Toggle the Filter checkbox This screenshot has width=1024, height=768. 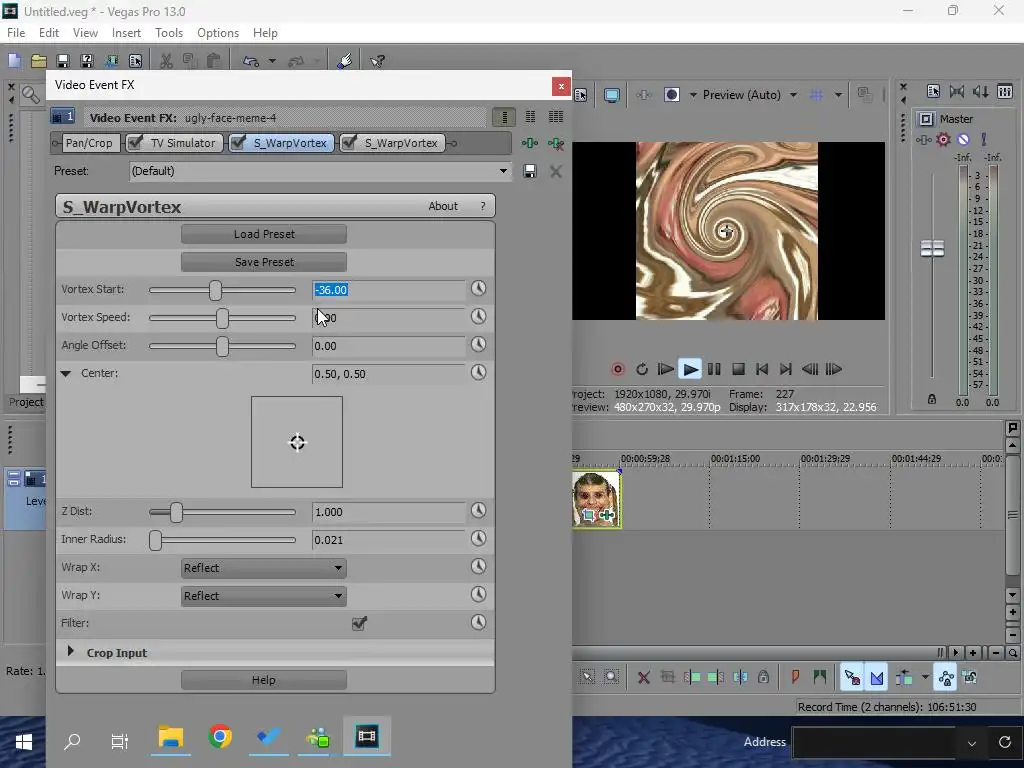[x=359, y=623]
